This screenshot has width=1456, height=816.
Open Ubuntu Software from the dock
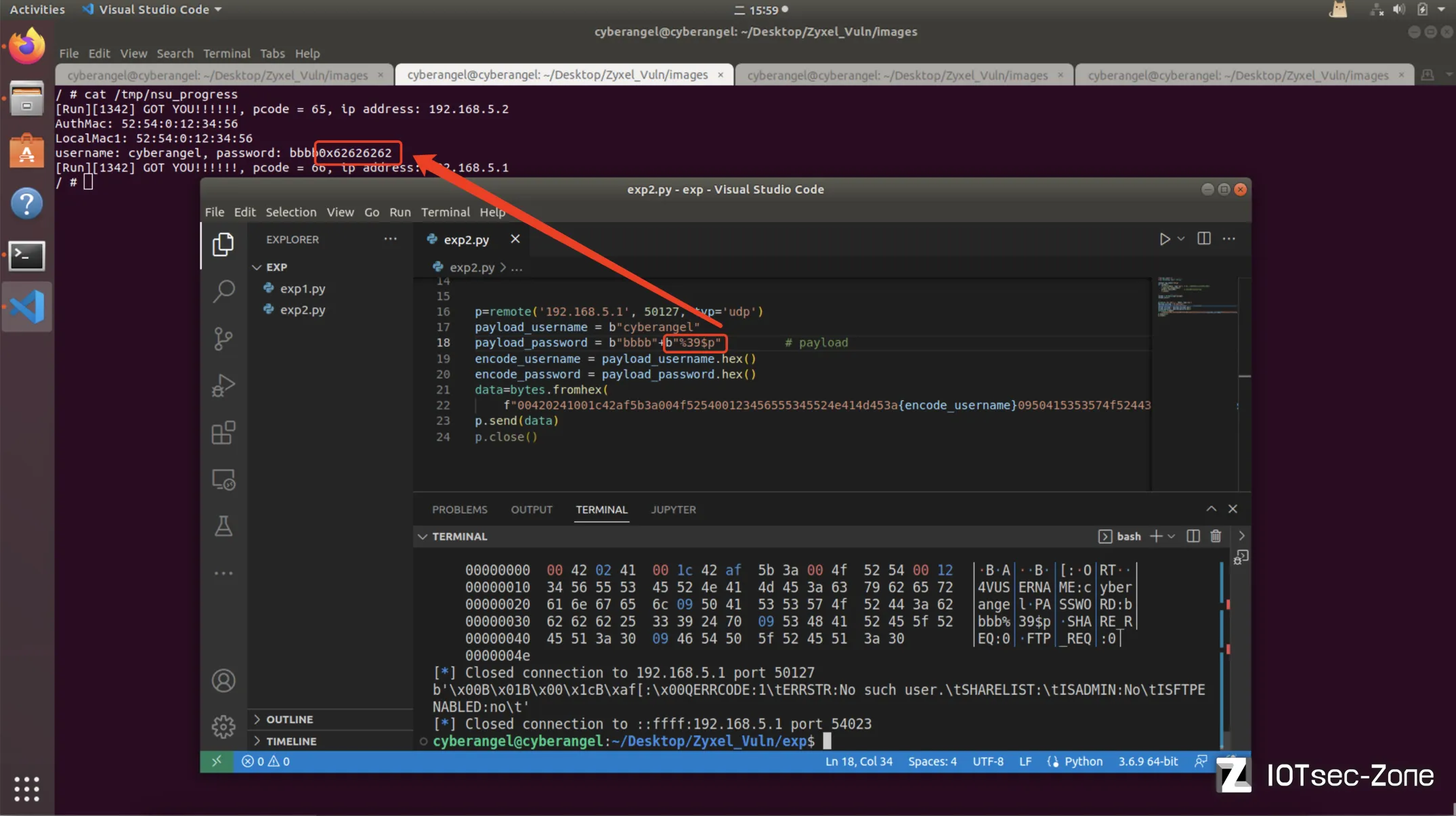26,151
